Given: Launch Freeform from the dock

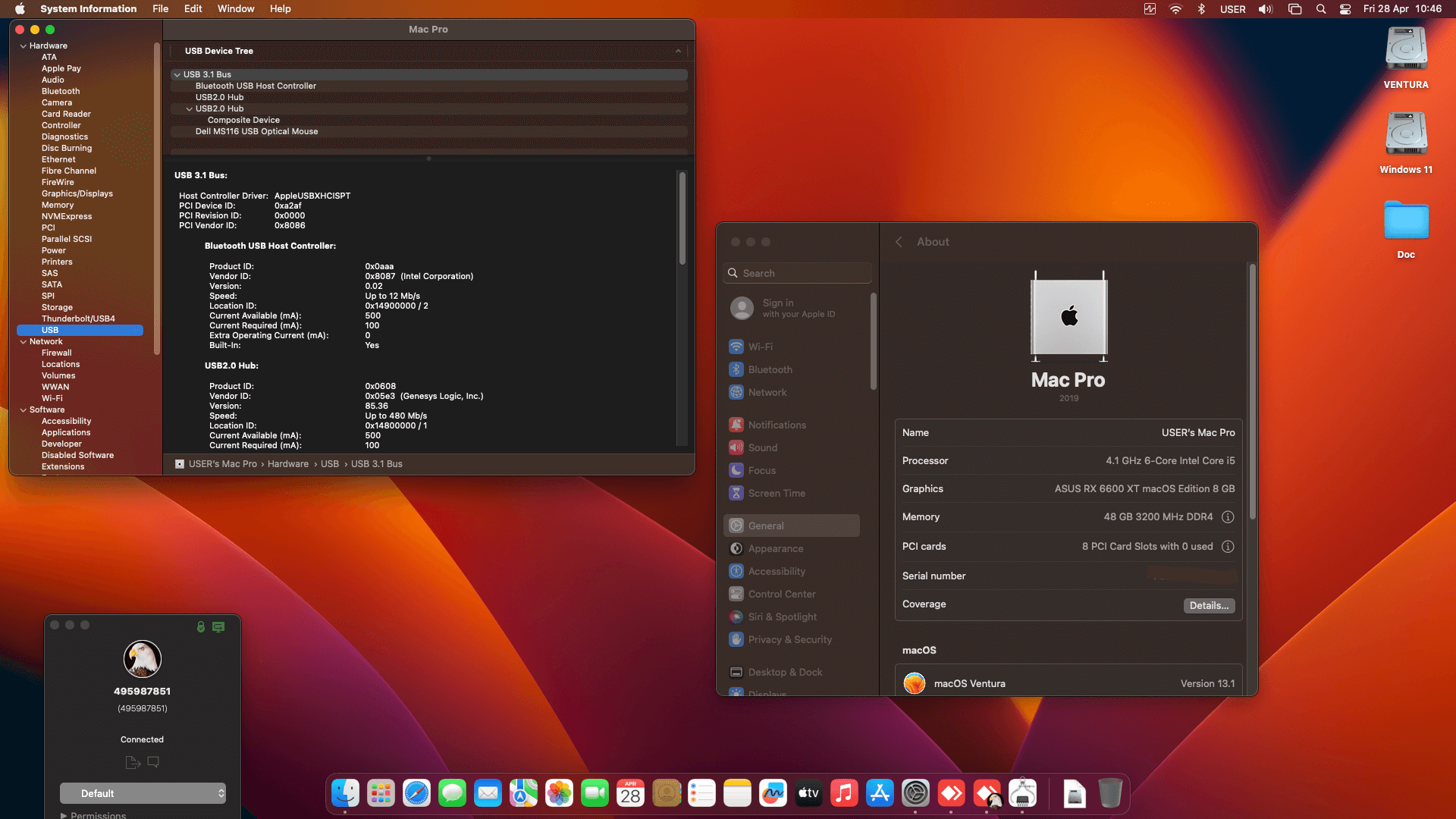Looking at the screenshot, I should 773,793.
